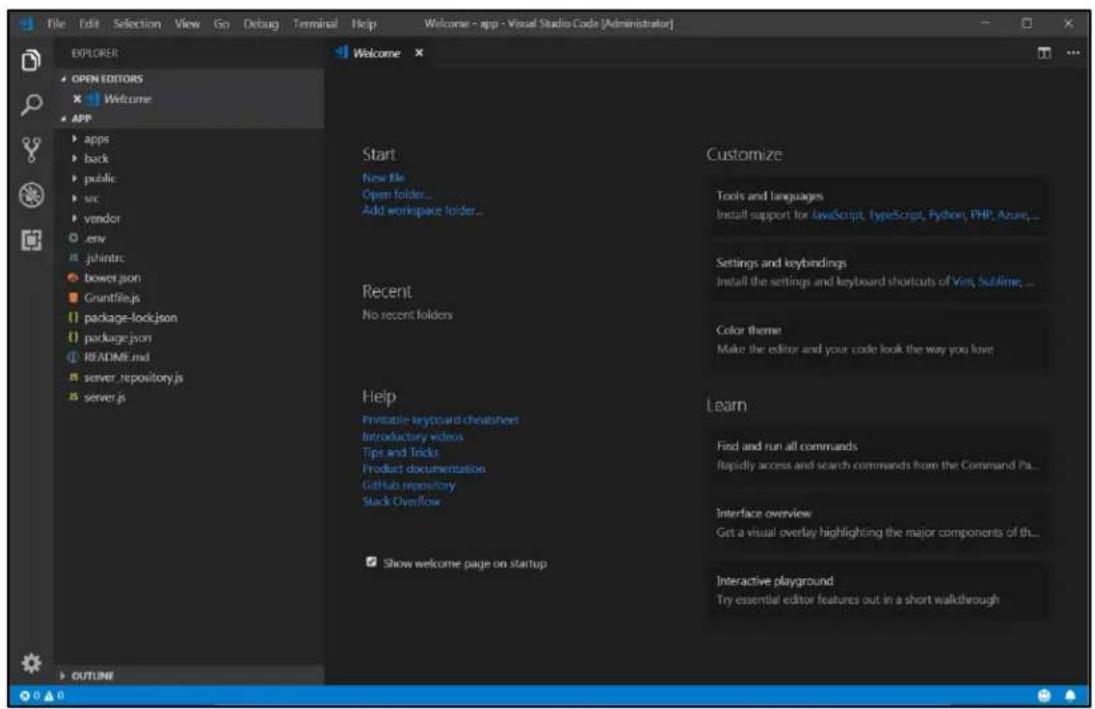Screen dimensions: 1095x709
Task: Open Find and run all commands card
Action: (x=878, y=455)
